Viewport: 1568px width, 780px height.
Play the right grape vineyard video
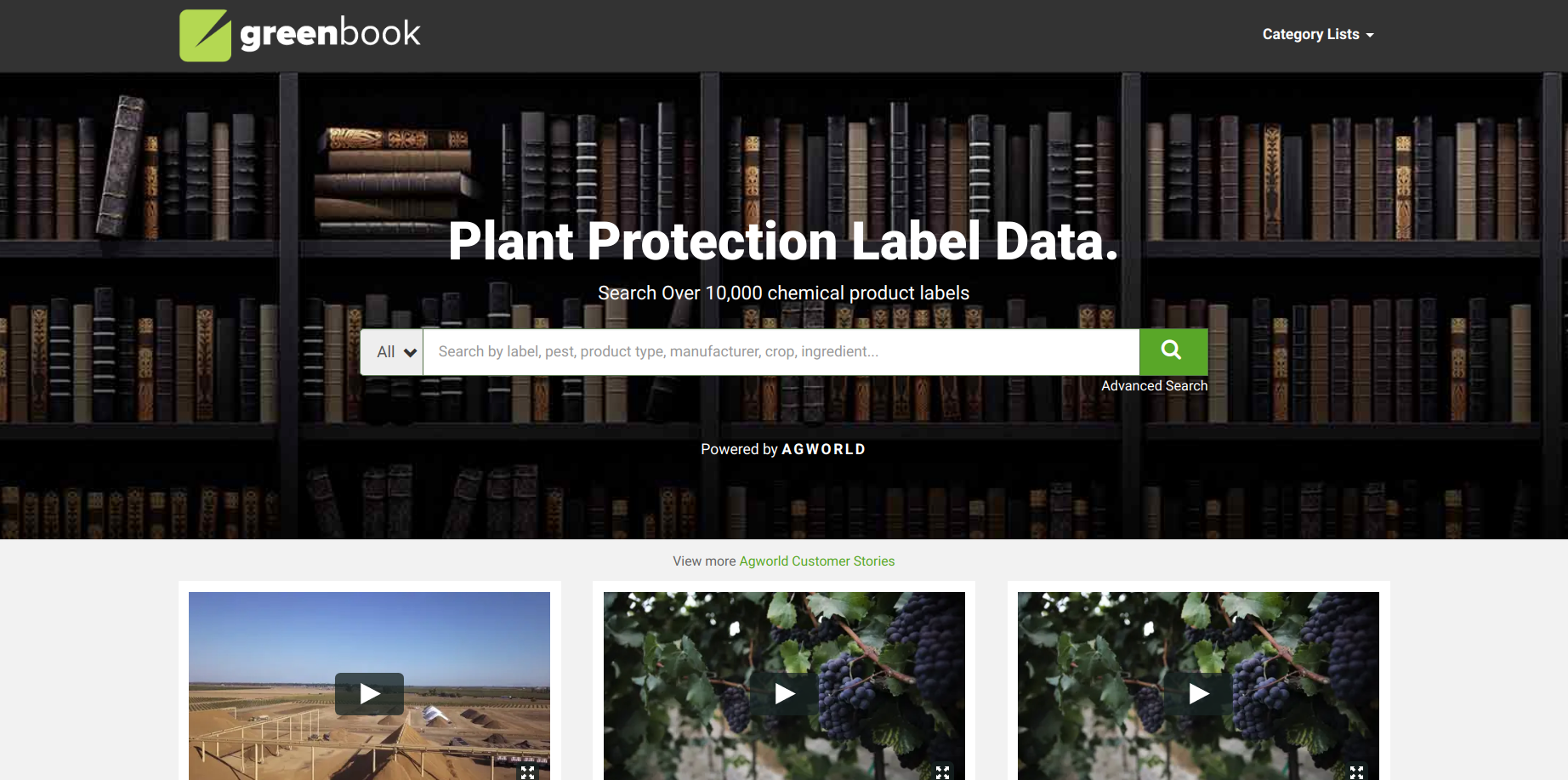1198,694
